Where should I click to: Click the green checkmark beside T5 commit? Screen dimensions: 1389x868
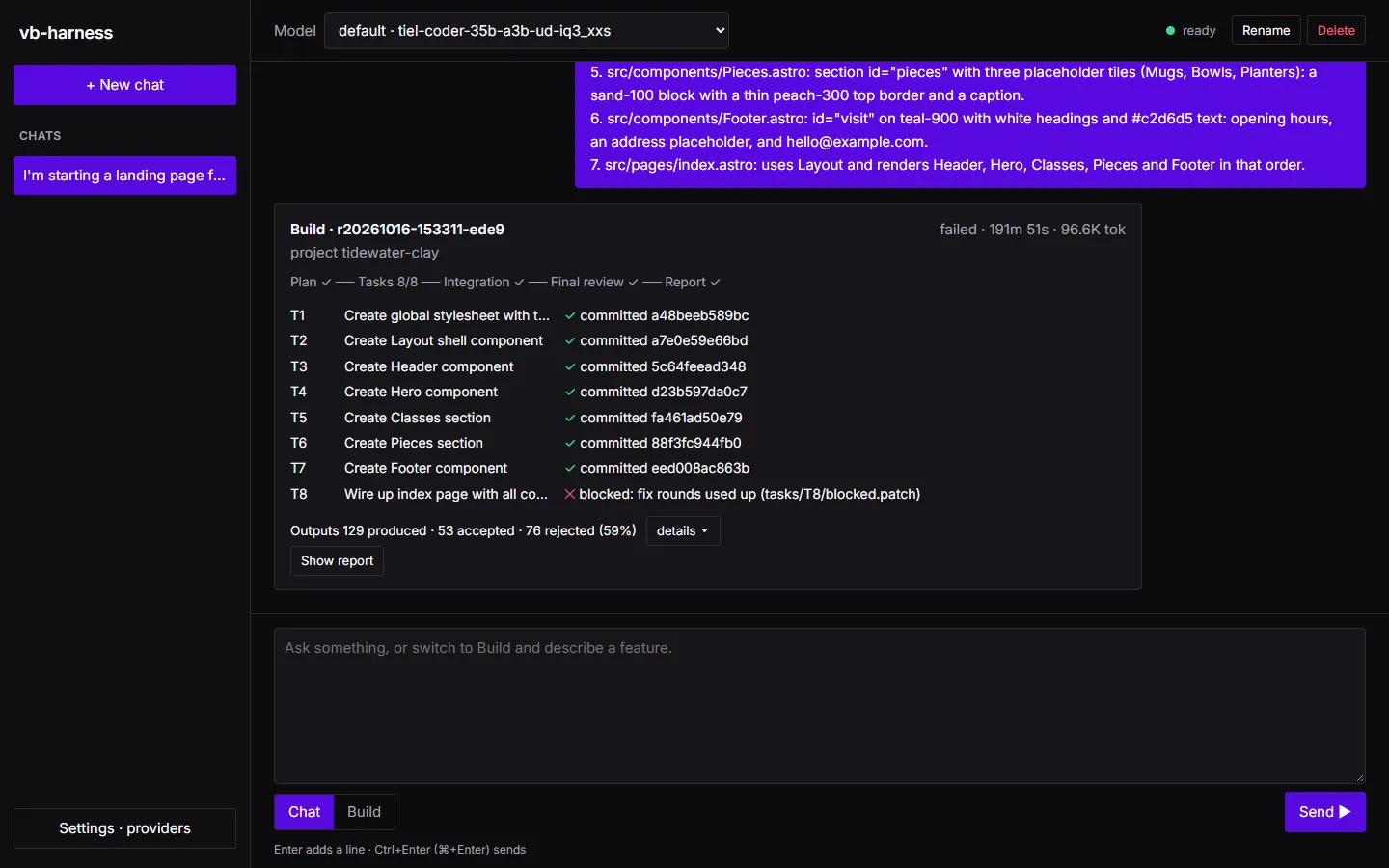click(x=570, y=418)
